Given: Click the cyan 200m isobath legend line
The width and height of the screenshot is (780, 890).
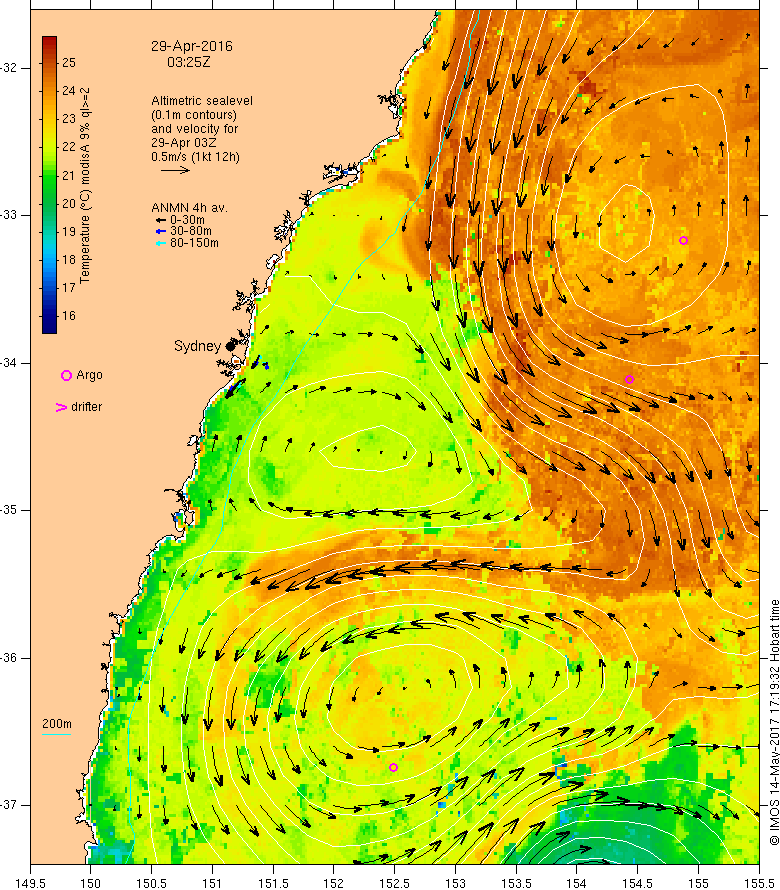Looking at the screenshot, I should pos(57,734).
